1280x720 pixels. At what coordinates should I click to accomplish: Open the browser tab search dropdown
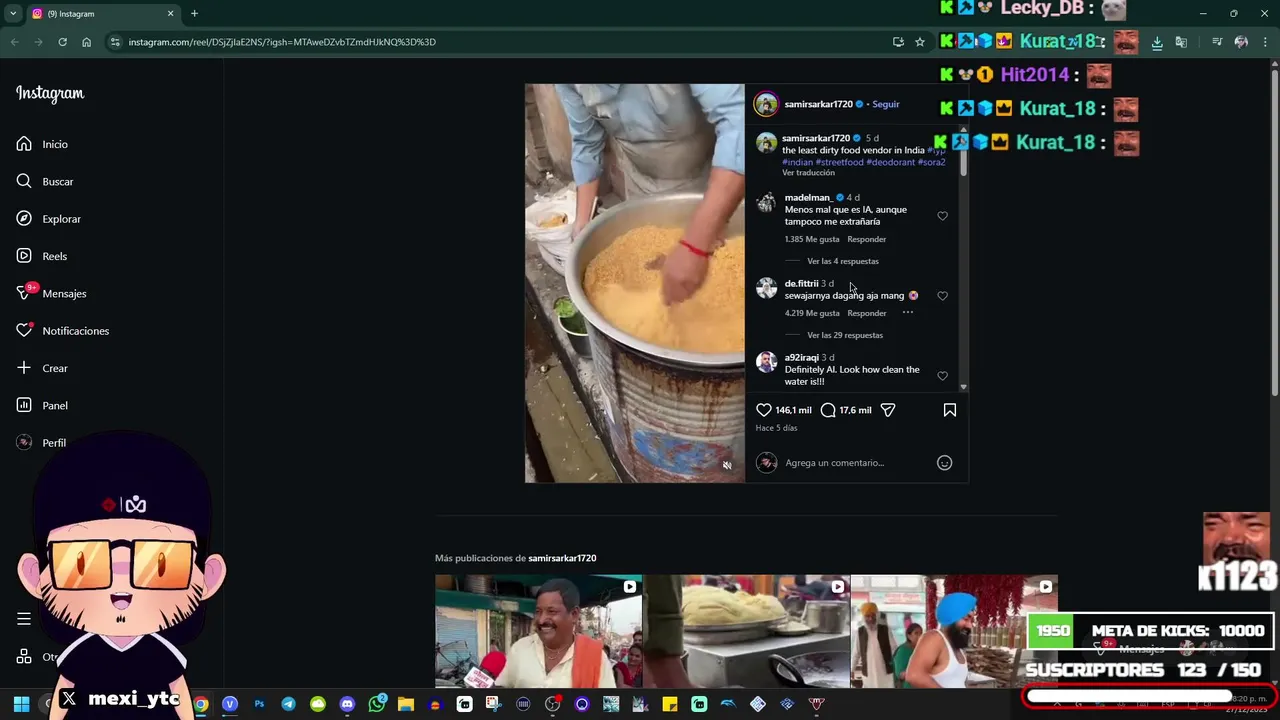[x=13, y=14]
